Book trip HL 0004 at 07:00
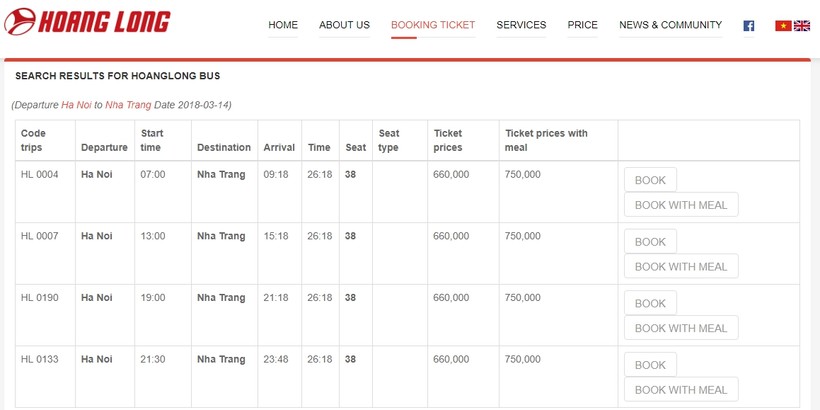 pyautogui.click(x=650, y=180)
